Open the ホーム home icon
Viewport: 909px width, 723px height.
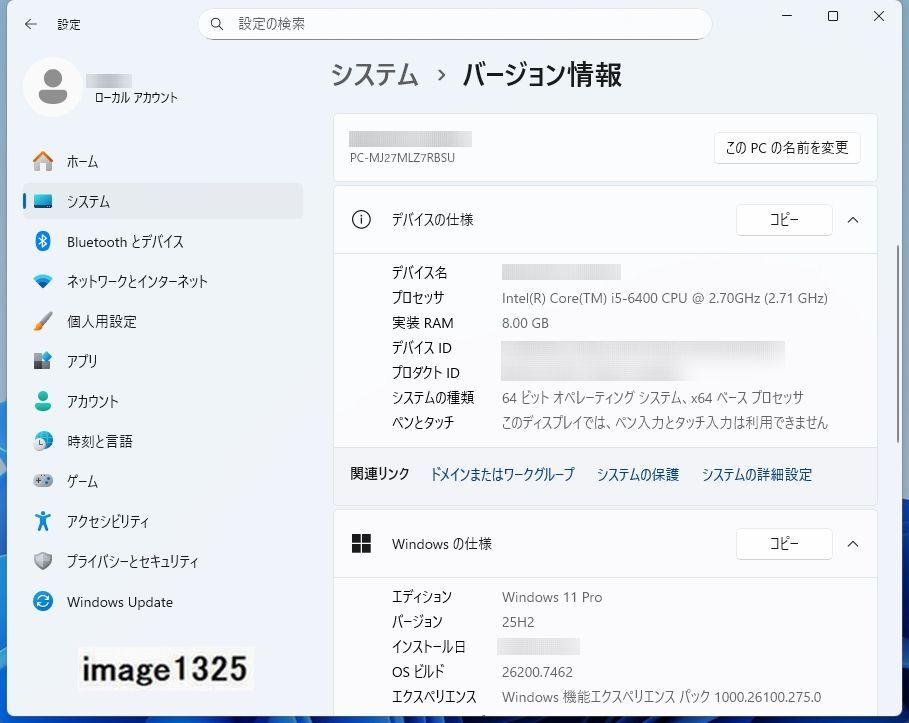tap(43, 161)
